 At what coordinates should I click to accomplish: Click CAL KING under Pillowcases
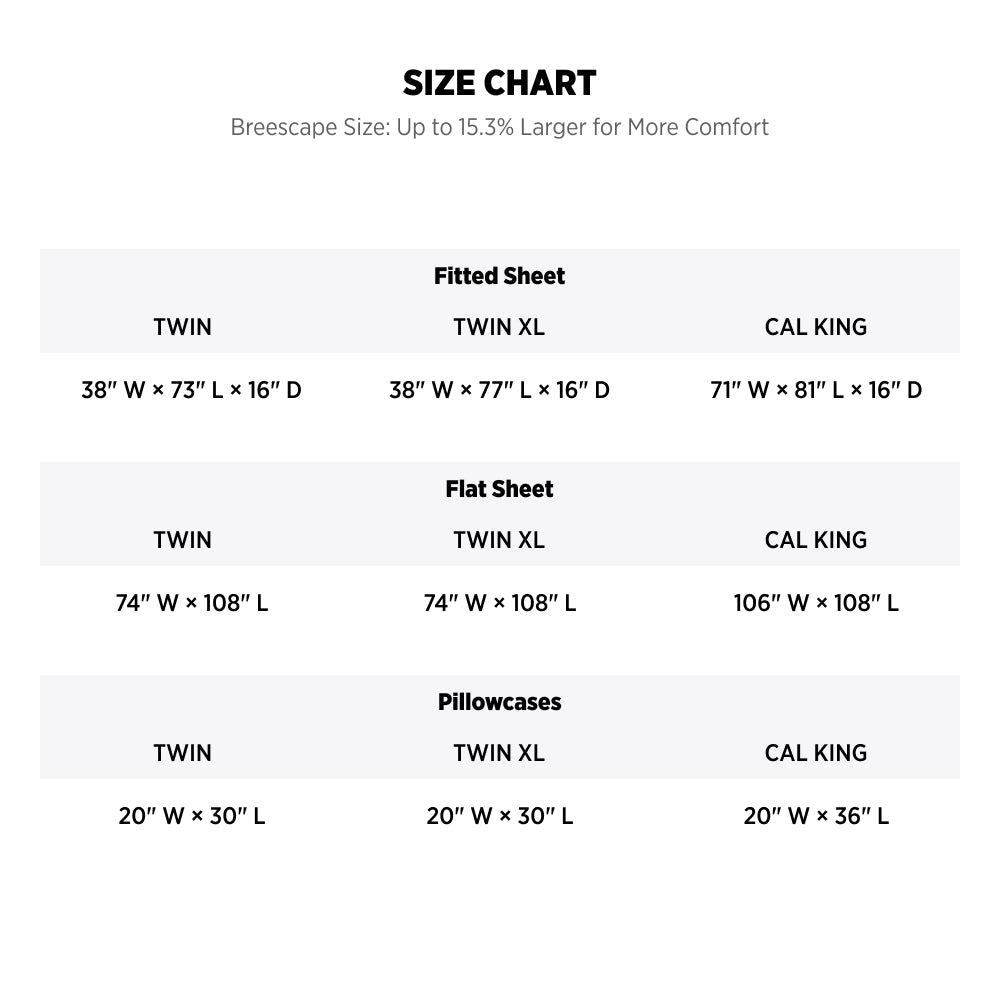pos(816,753)
